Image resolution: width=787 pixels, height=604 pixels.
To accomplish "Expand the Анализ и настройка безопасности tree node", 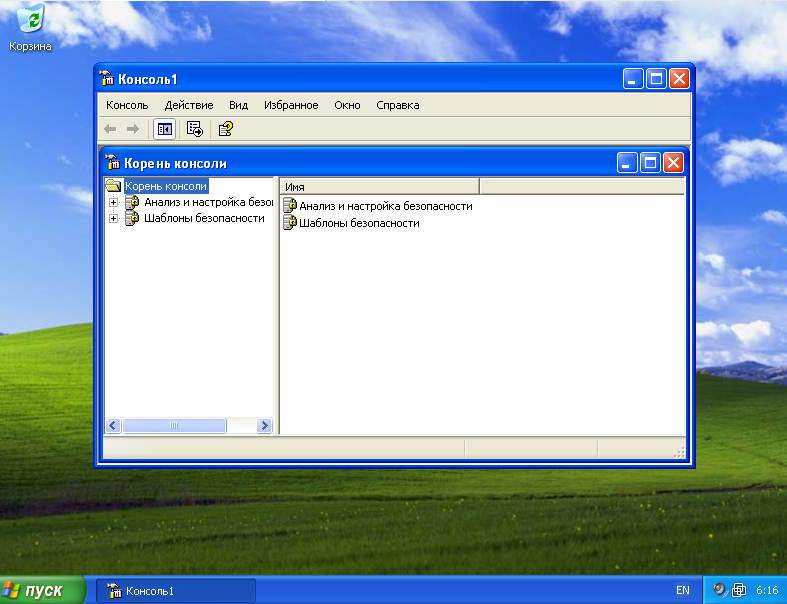I will [113, 203].
